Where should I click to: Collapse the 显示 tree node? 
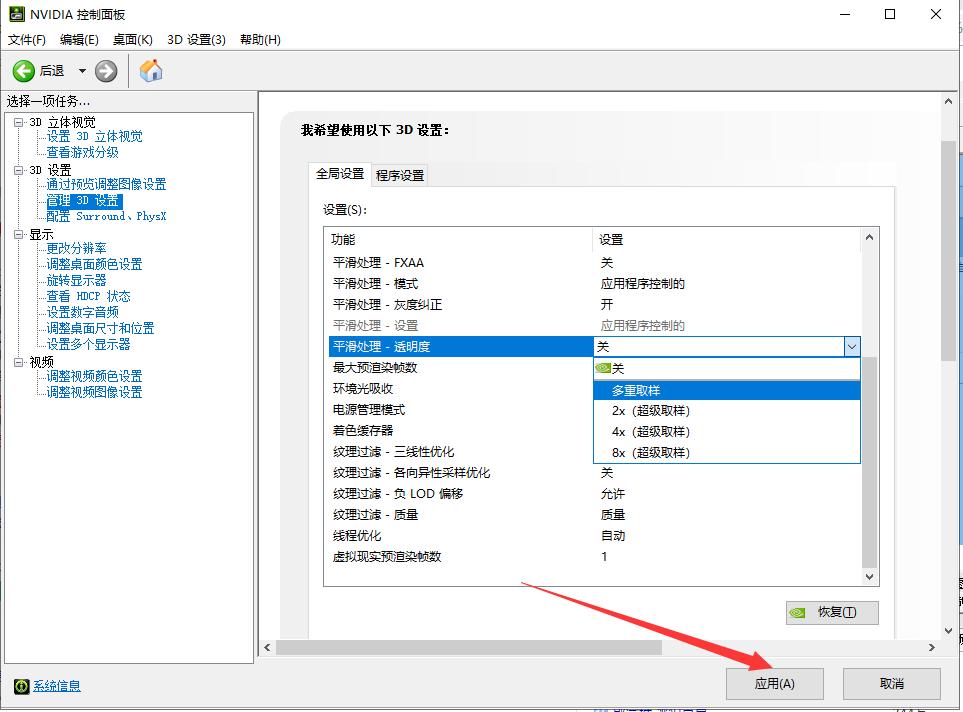pos(18,235)
